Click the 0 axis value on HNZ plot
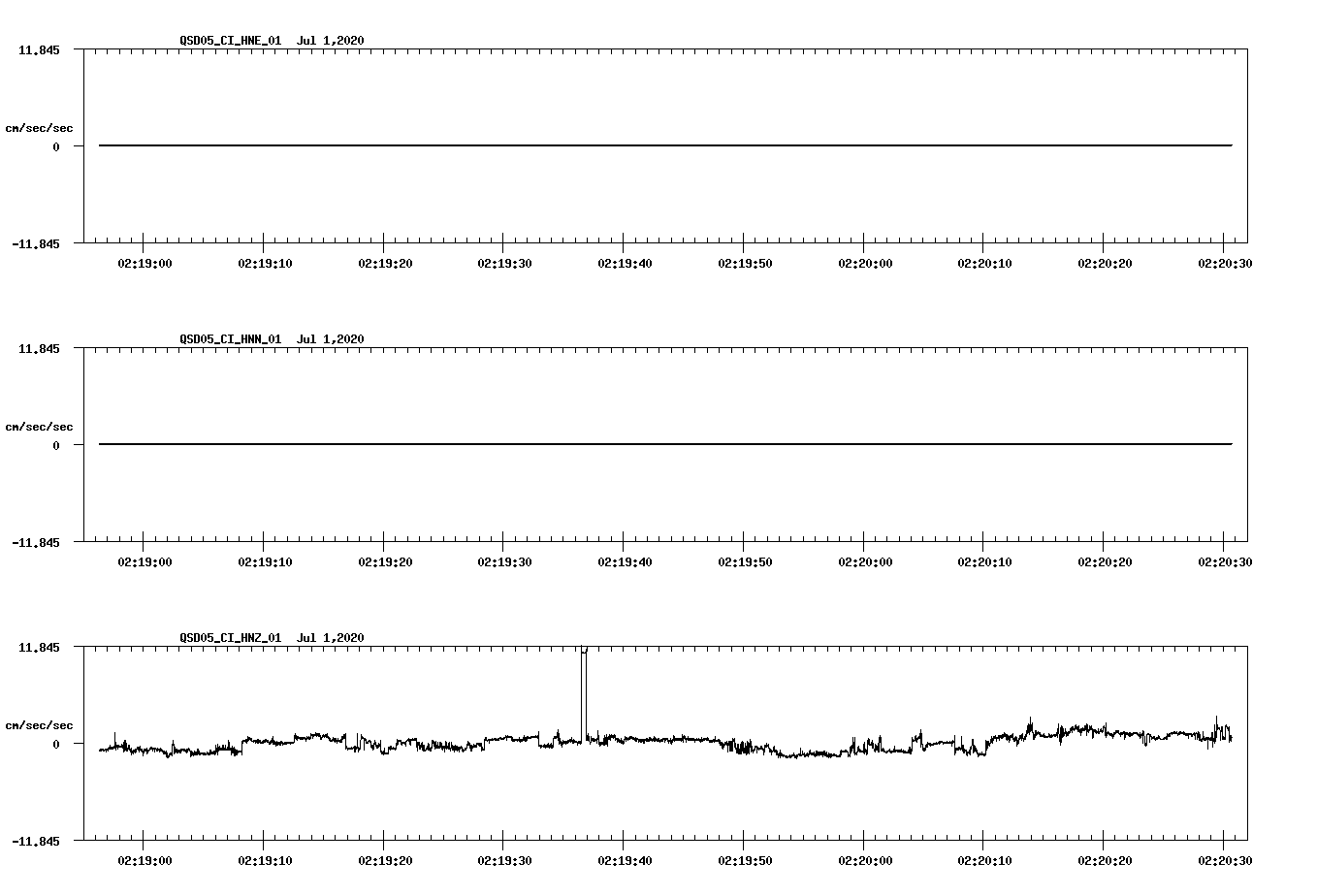Viewport: 1317px width, 896px height. [x=56, y=744]
